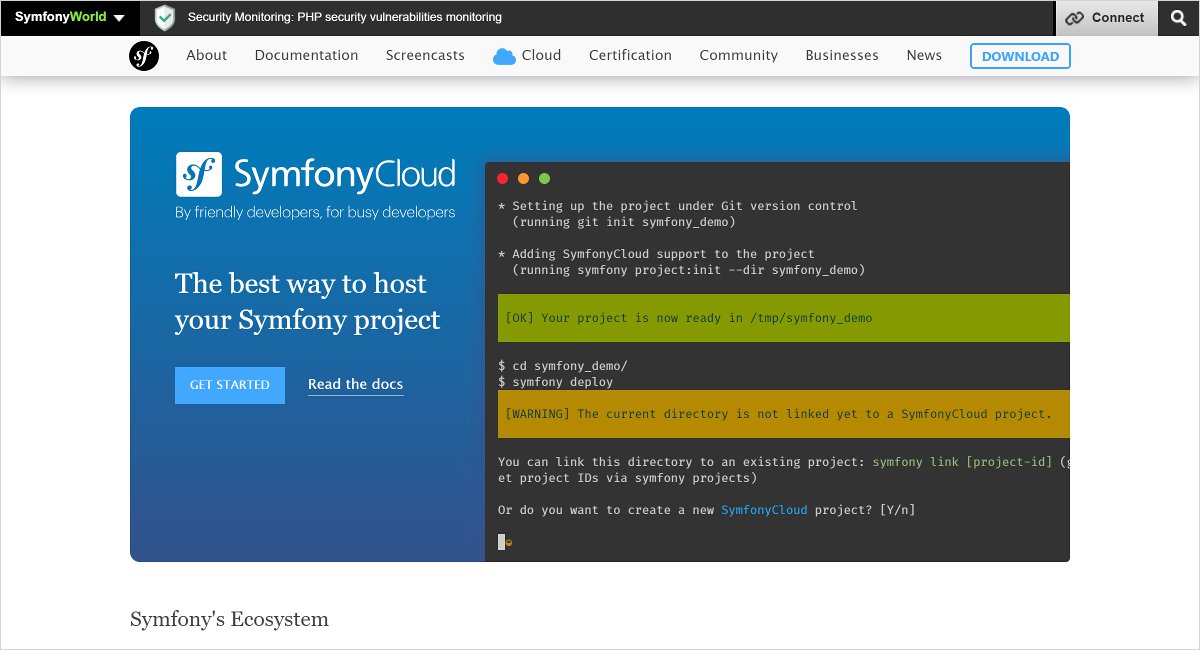Open the Businesses navigation link
Viewport: 1200px width, 650px height.
842,56
